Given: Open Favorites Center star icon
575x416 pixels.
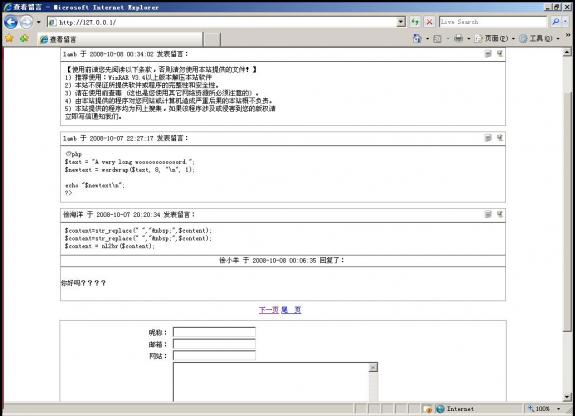Looking at the screenshot, I should click(x=10, y=39).
